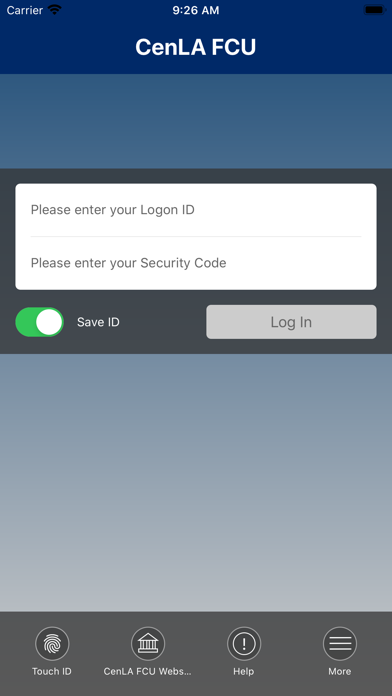Toggle the Save ID switch off
The width and height of the screenshot is (392, 696).
click(x=40, y=322)
